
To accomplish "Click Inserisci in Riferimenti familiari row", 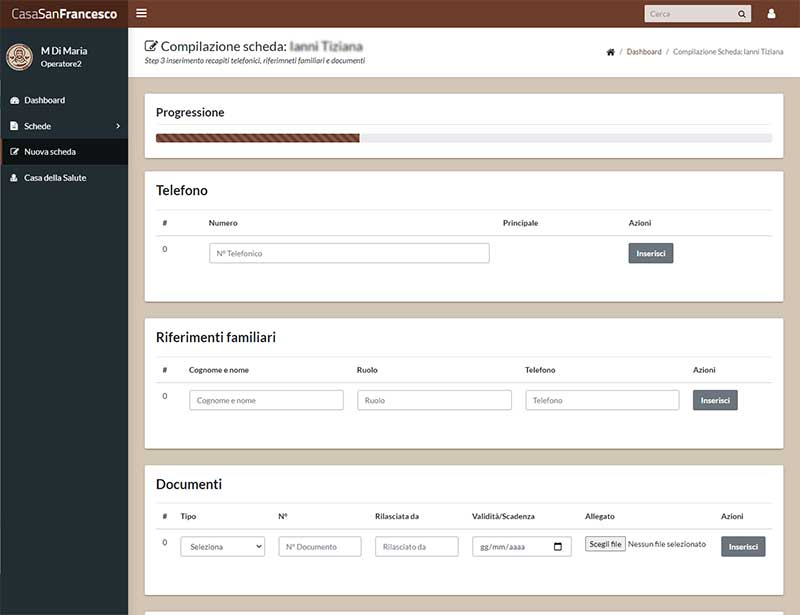I will coord(715,400).
